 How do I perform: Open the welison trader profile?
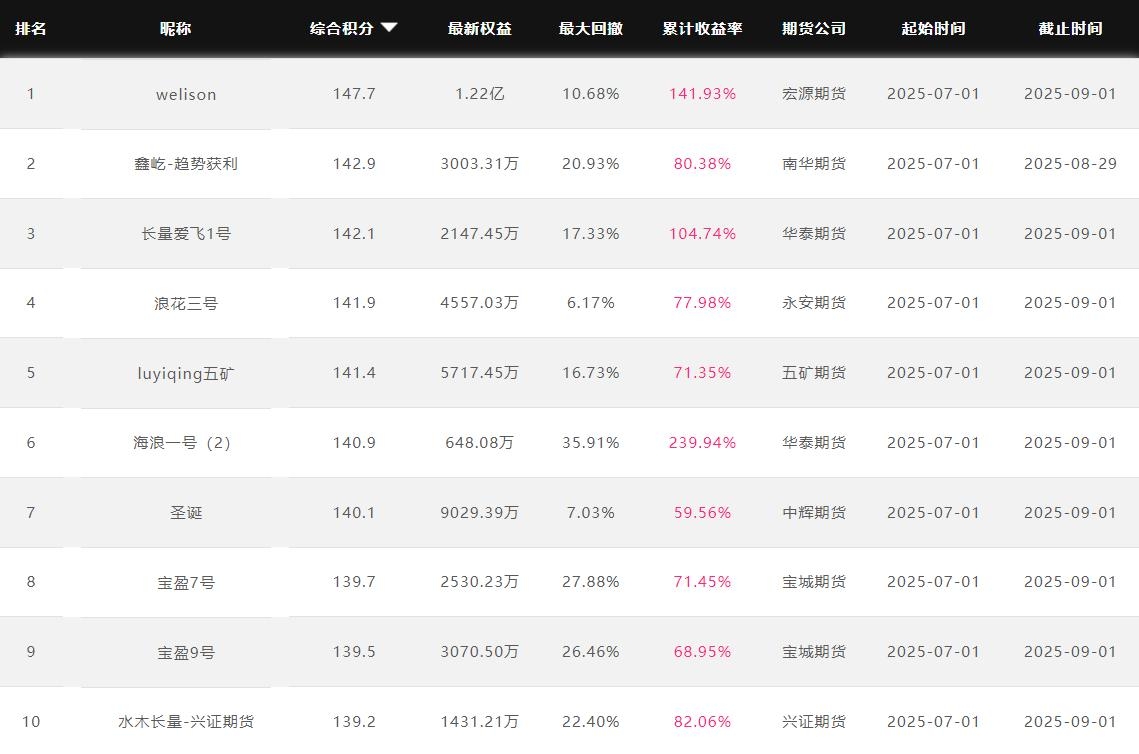[x=186, y=94]
